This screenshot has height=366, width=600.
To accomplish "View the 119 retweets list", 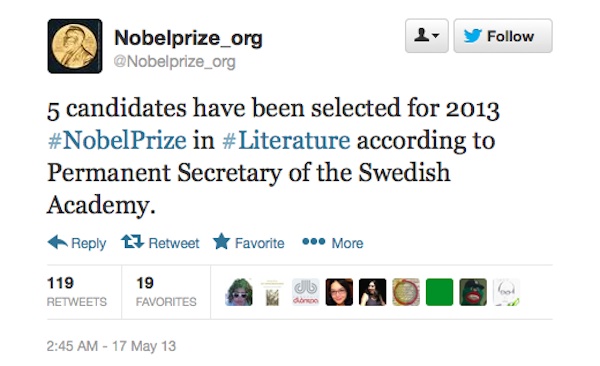I will [77, 292].
